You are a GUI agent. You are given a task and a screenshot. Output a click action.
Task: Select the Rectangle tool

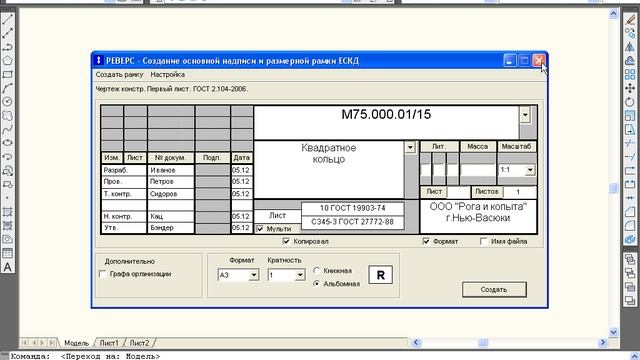point(7,74)
